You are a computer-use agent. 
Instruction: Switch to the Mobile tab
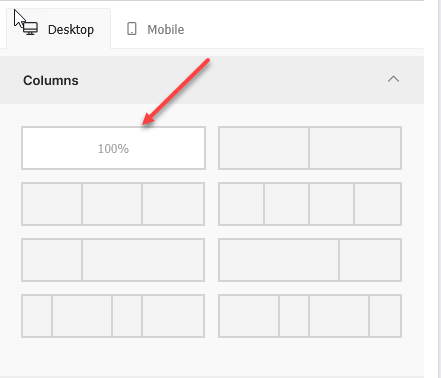tap(155, 29)
